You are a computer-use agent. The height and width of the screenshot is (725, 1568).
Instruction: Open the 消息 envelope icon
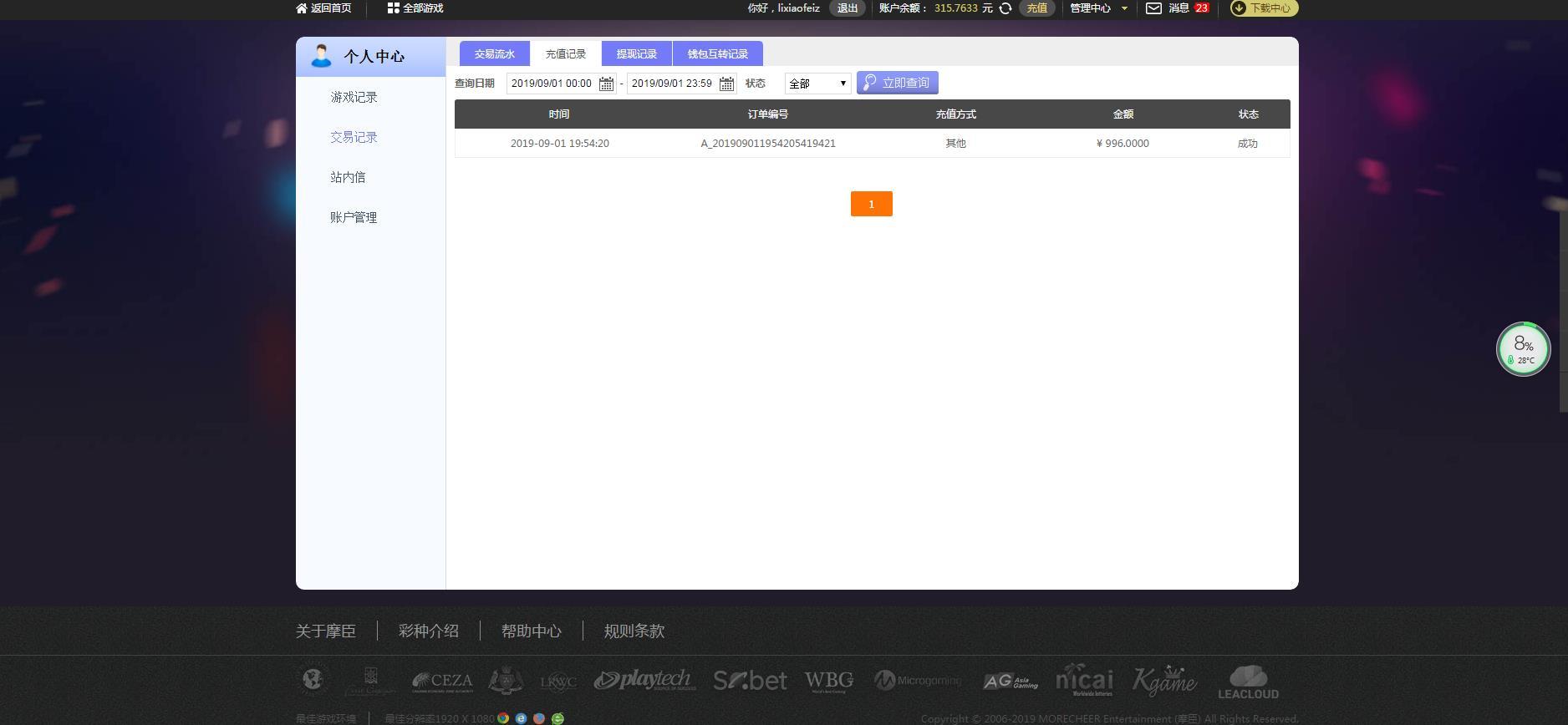(x=1153, y=8)
